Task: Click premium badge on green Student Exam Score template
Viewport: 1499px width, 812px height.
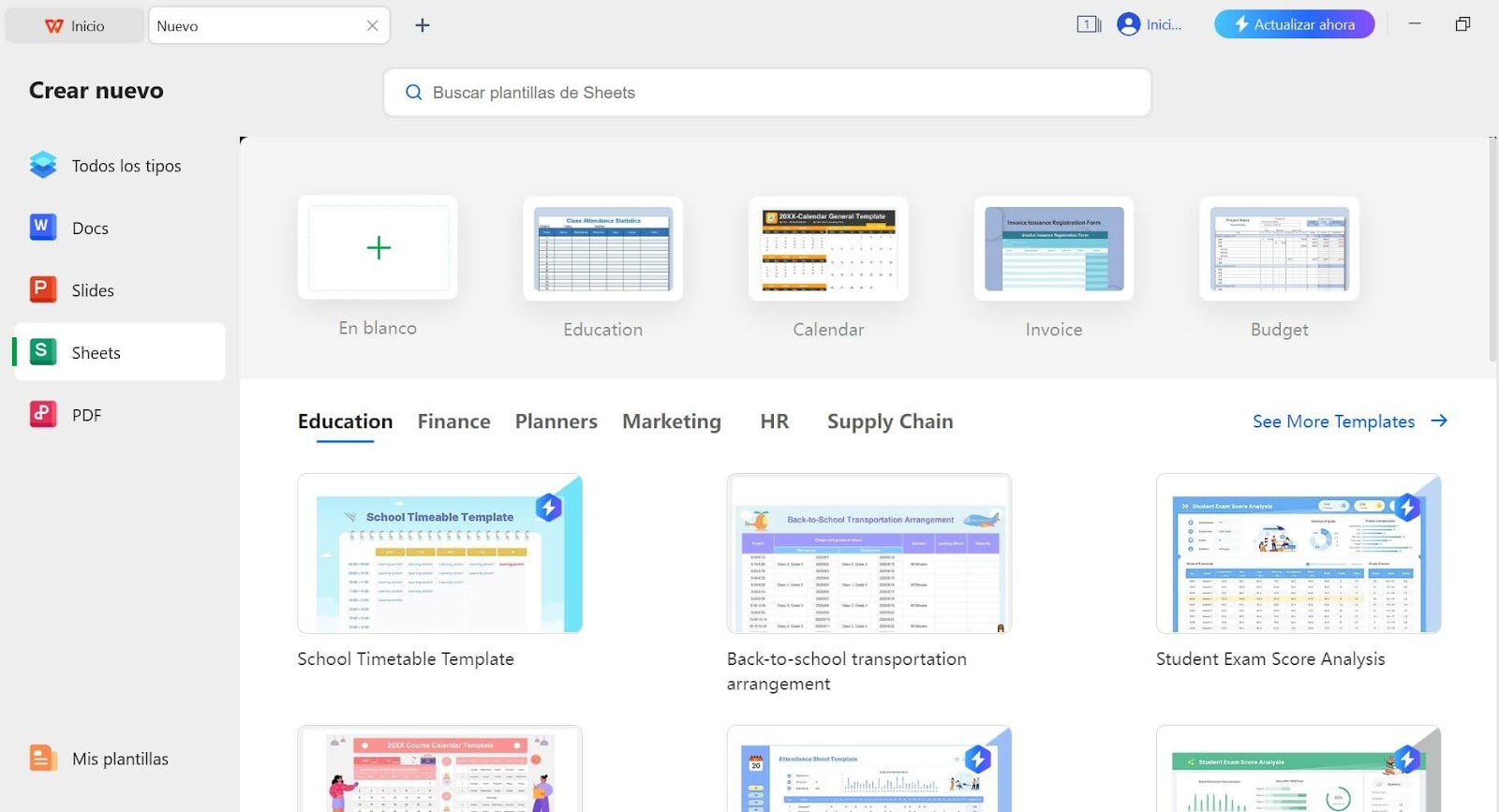Action: (x=1407, y=759)
